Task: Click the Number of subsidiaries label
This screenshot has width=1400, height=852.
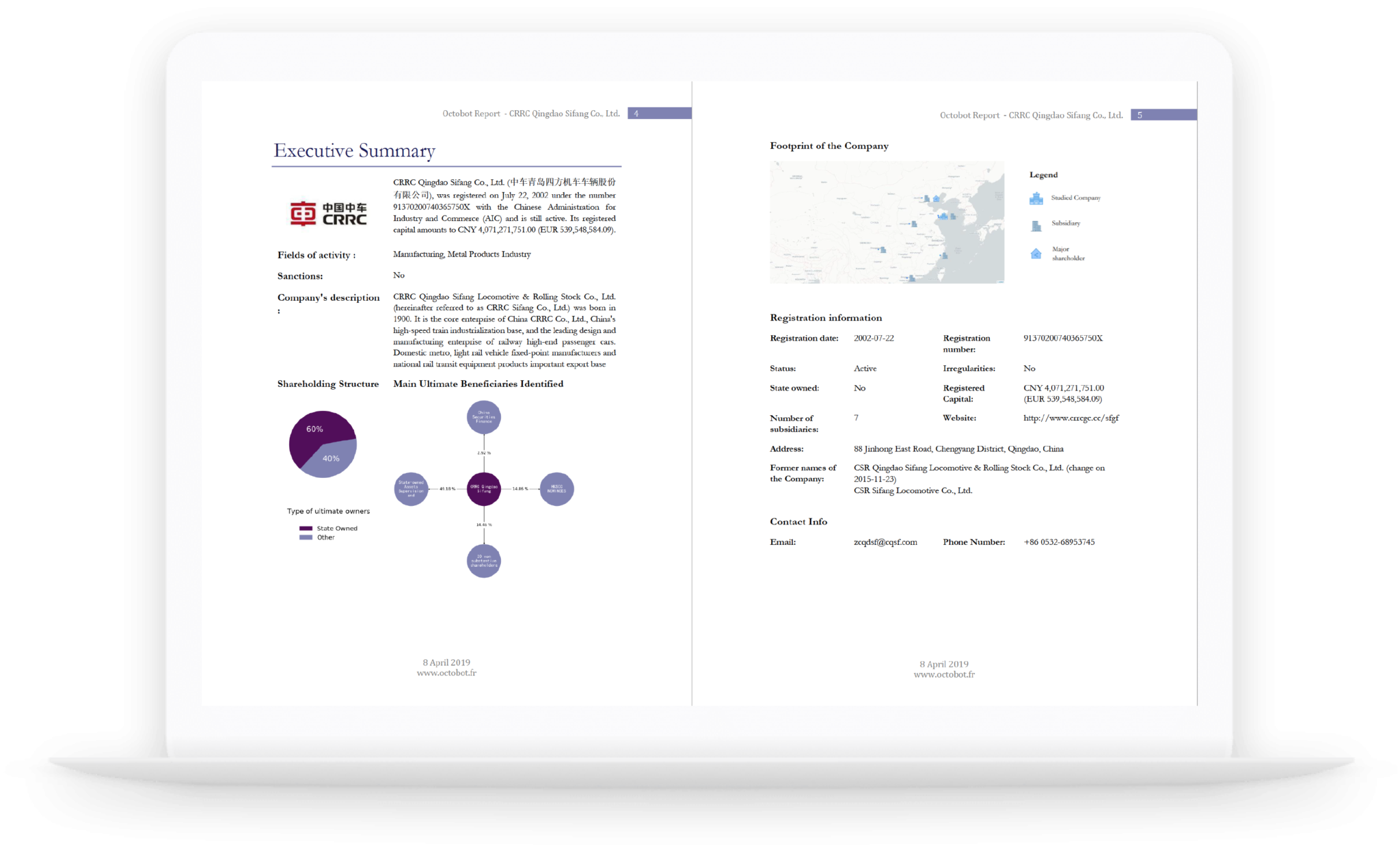Action: click(794, 424)
